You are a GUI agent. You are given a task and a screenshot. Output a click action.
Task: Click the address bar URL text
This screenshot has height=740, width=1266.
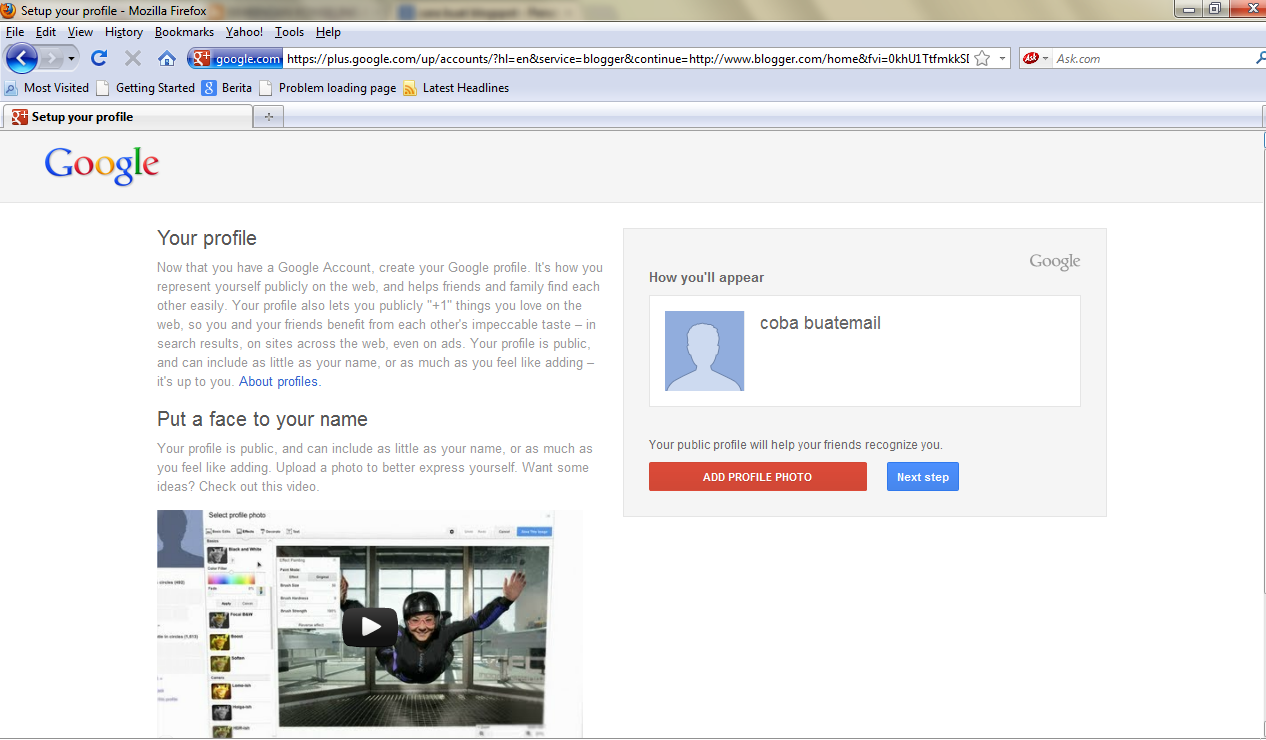(x=628, y=58)
